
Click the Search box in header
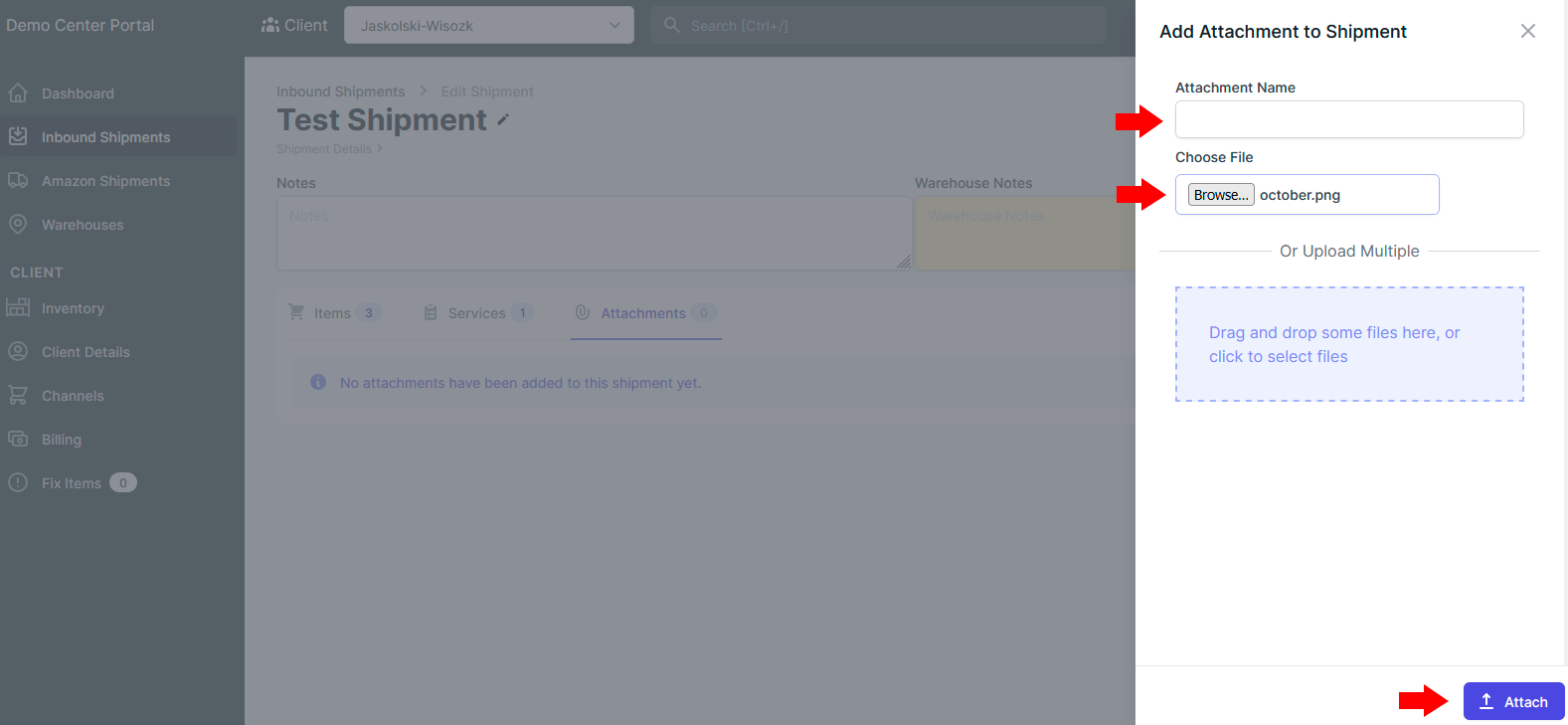(879, 25)
